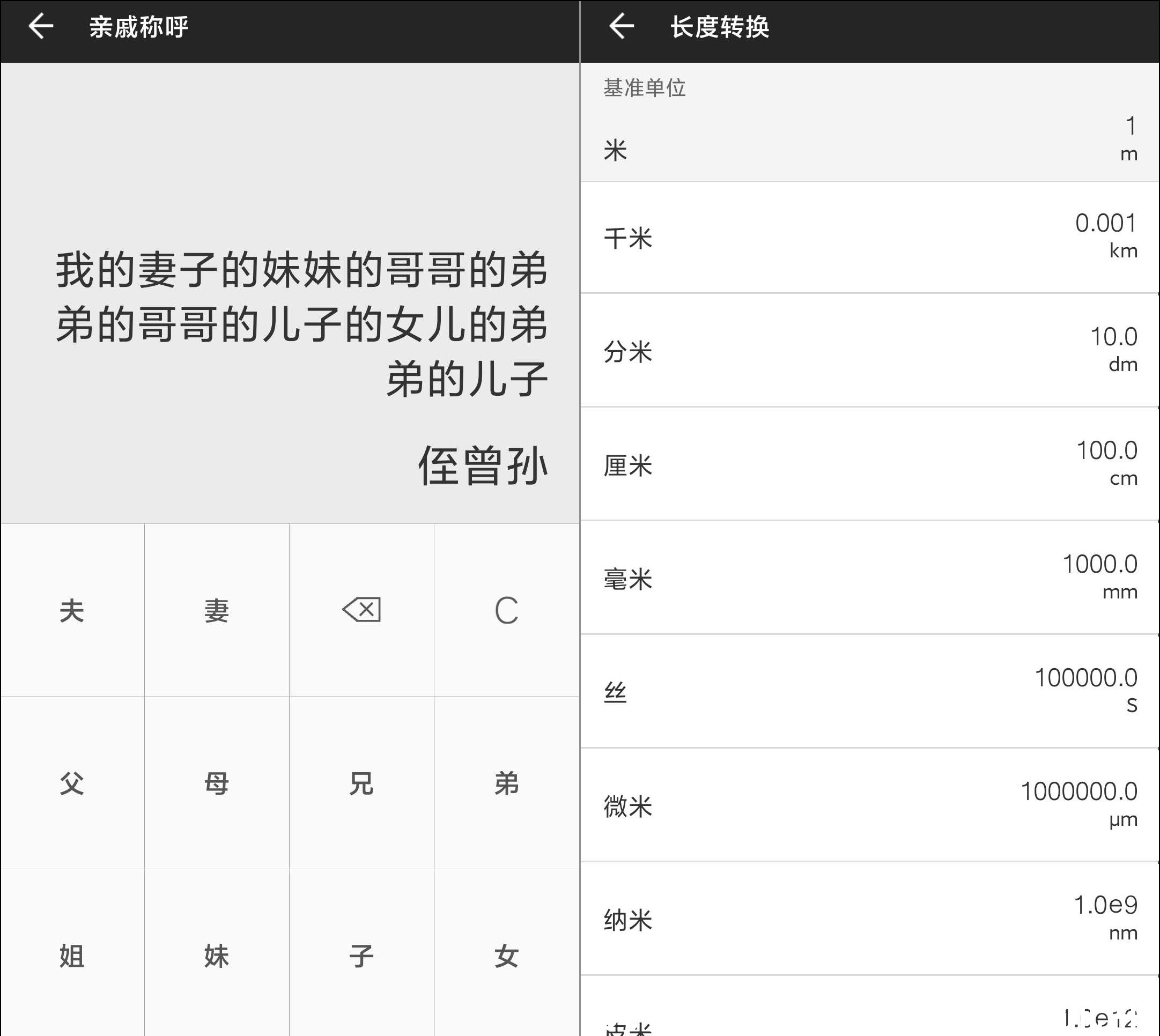
Task: Choose the 分米 unit row
Action: coord(870,351)
